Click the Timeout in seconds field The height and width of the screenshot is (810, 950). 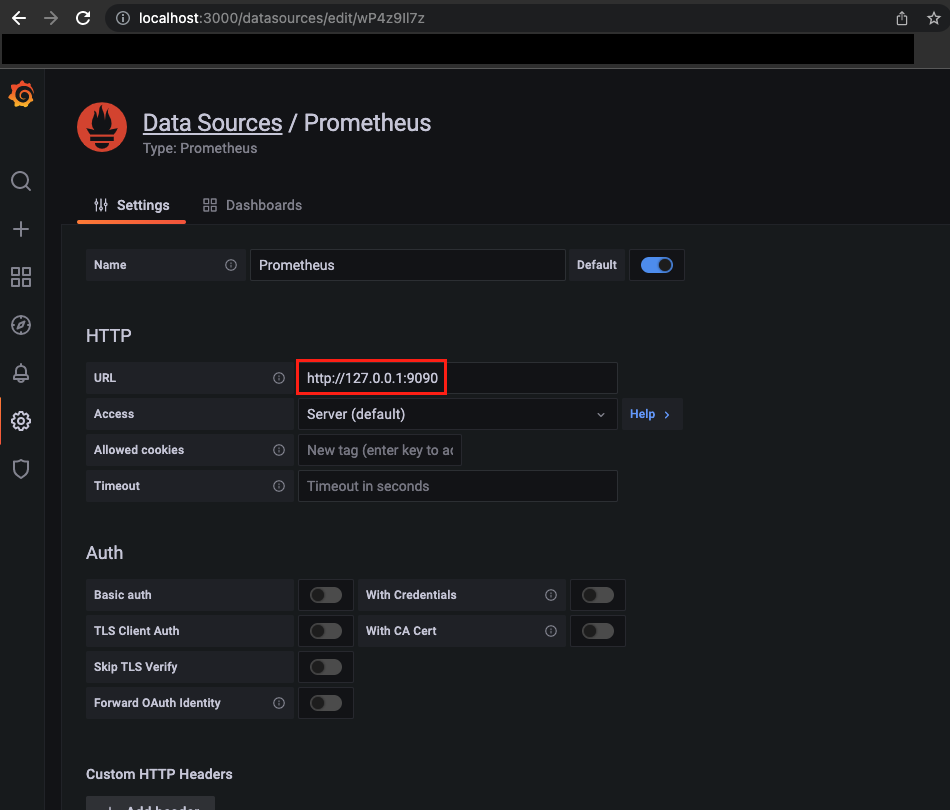(457, 486)
